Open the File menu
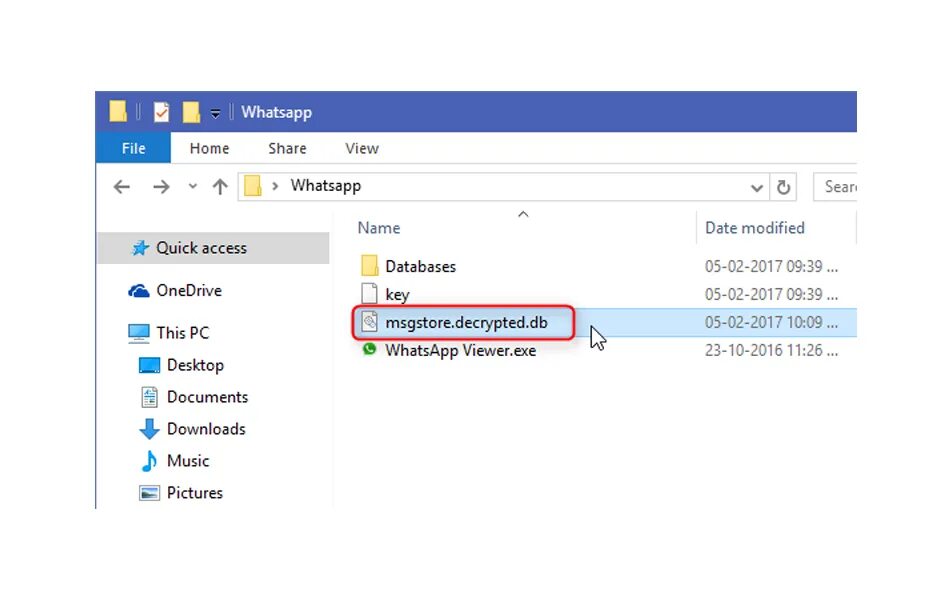Viewport: 952px width, 600px height. pos(133,148)
